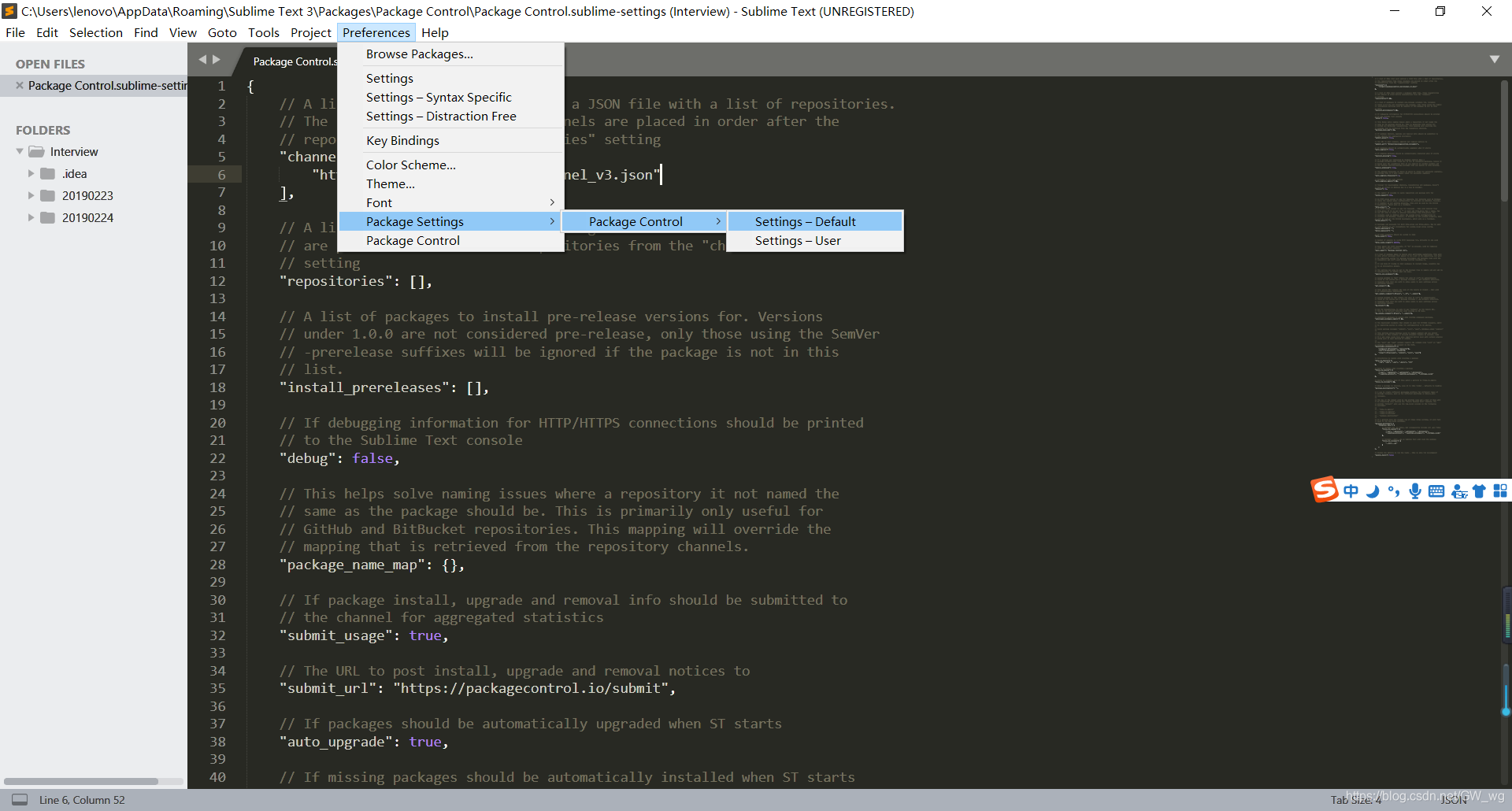Screen dimensions: 1512x811
Task: Toggle the half/full-width moon icon
Action: point(1373,491)
